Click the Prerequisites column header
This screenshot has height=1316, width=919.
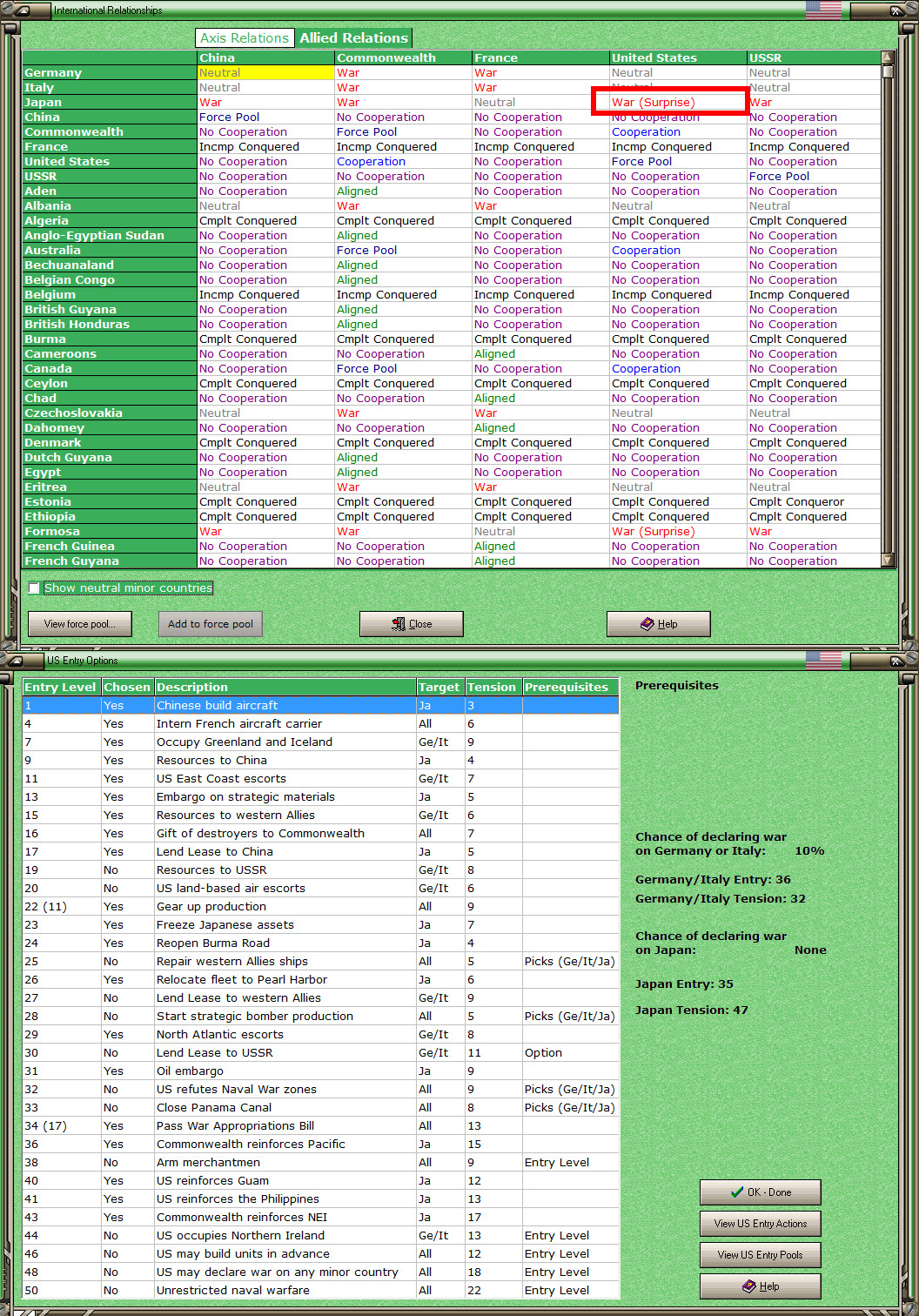click(571, 688)
